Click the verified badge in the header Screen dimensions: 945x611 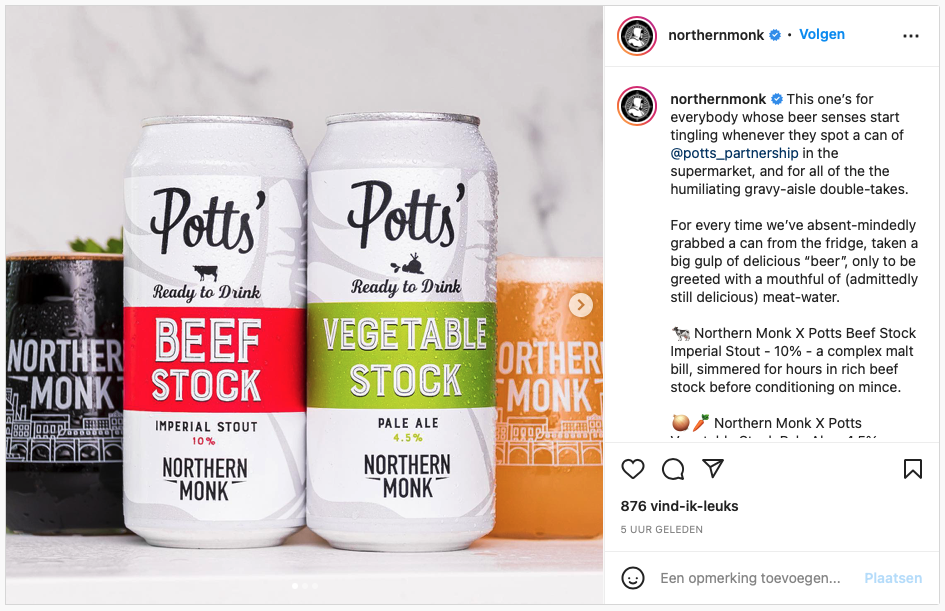775,35
